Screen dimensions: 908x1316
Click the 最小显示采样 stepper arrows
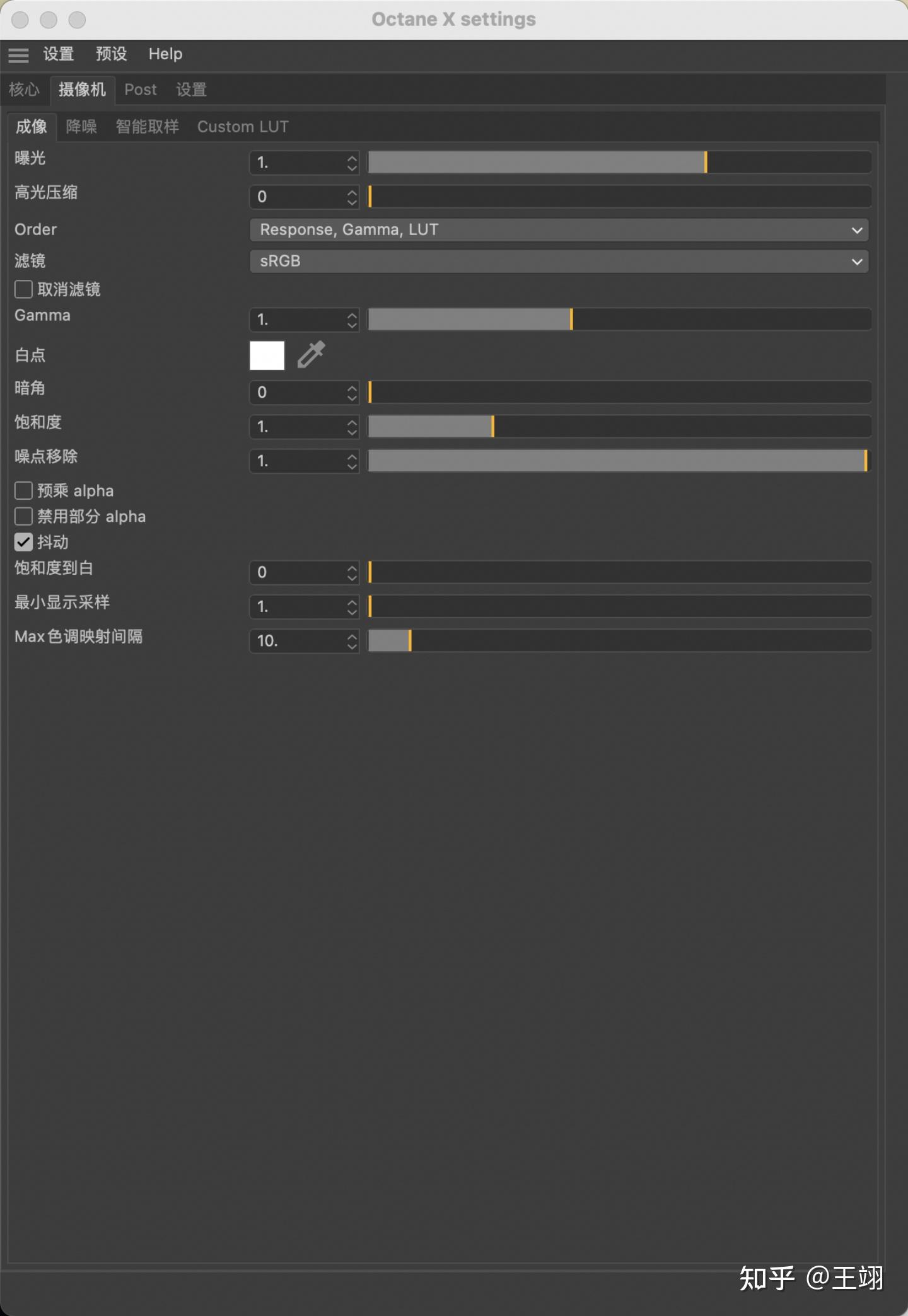[x=352, y=606]
